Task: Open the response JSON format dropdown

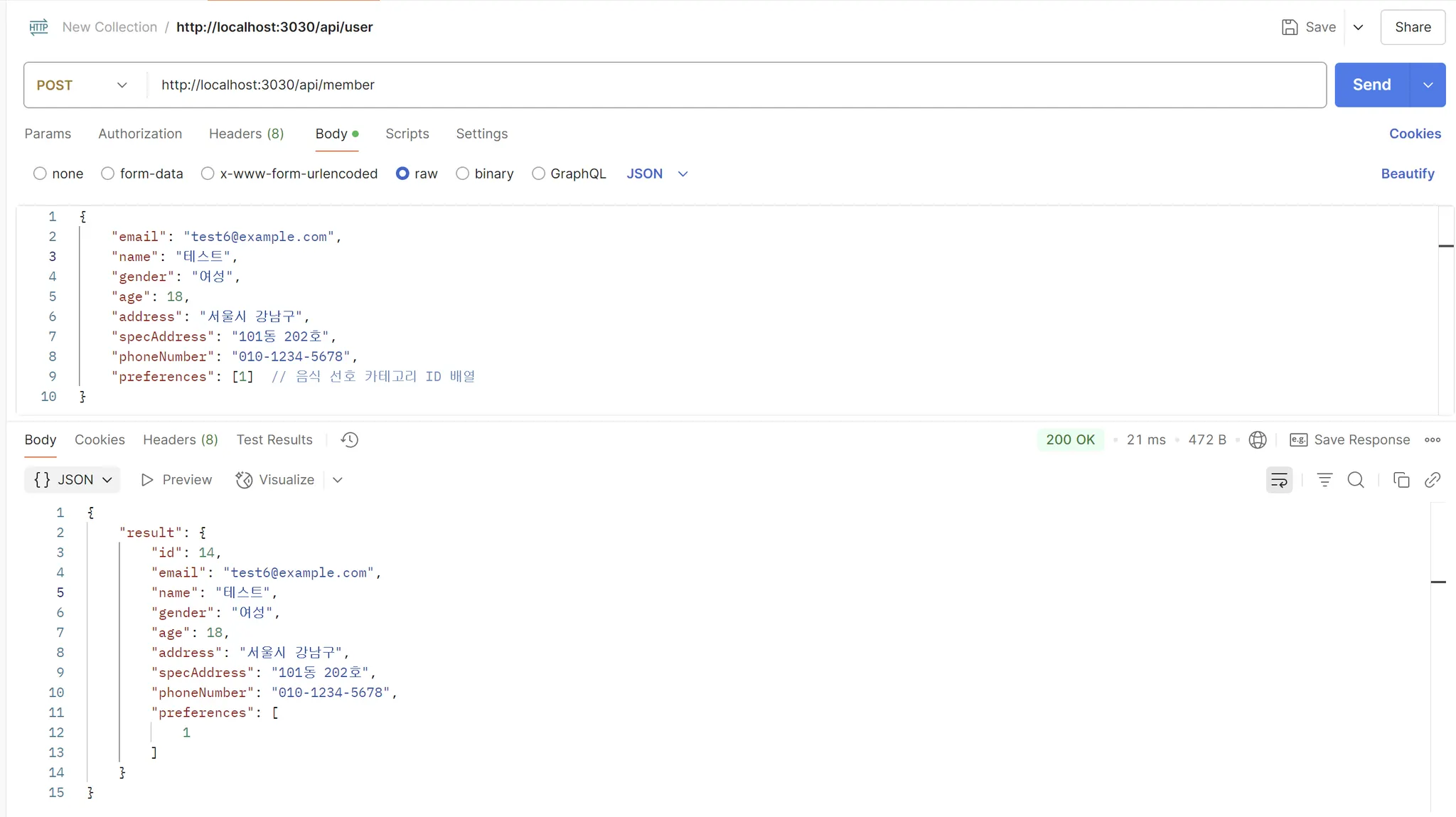Action: coord(73,480)
